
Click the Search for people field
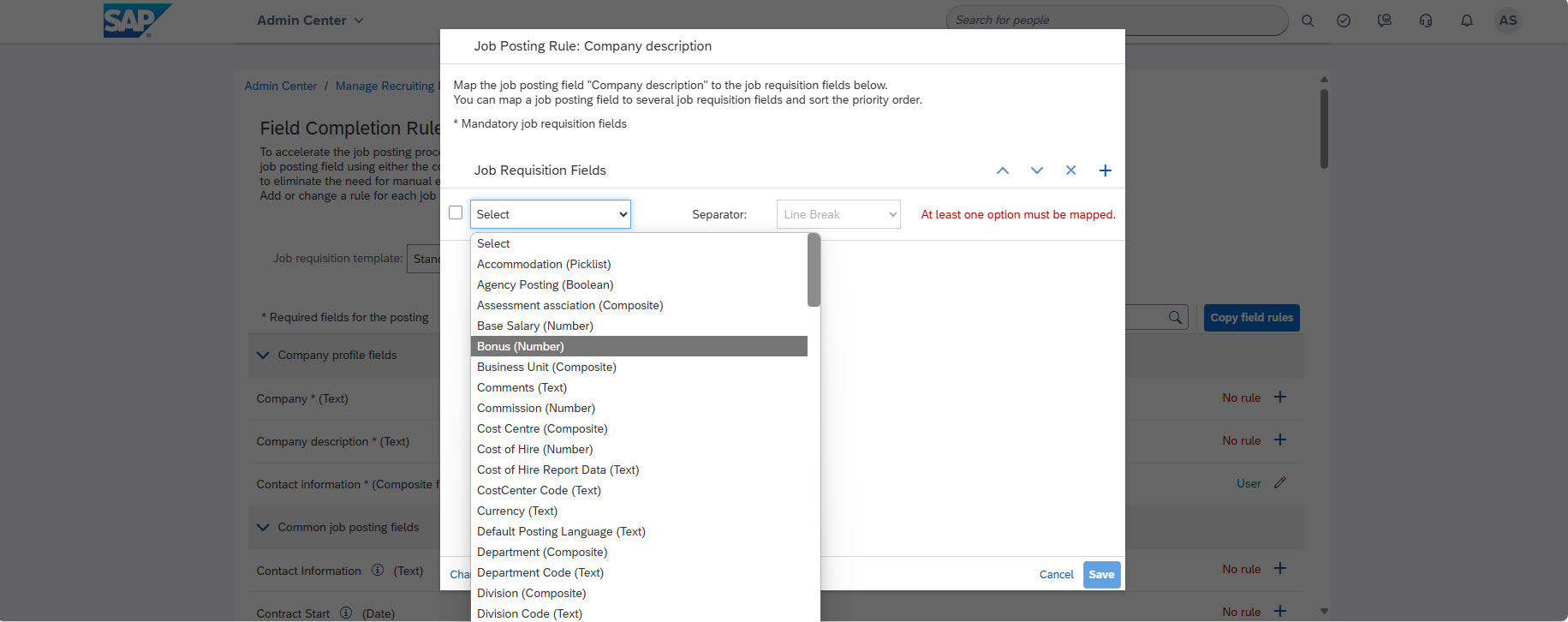tap(1117, 20)
